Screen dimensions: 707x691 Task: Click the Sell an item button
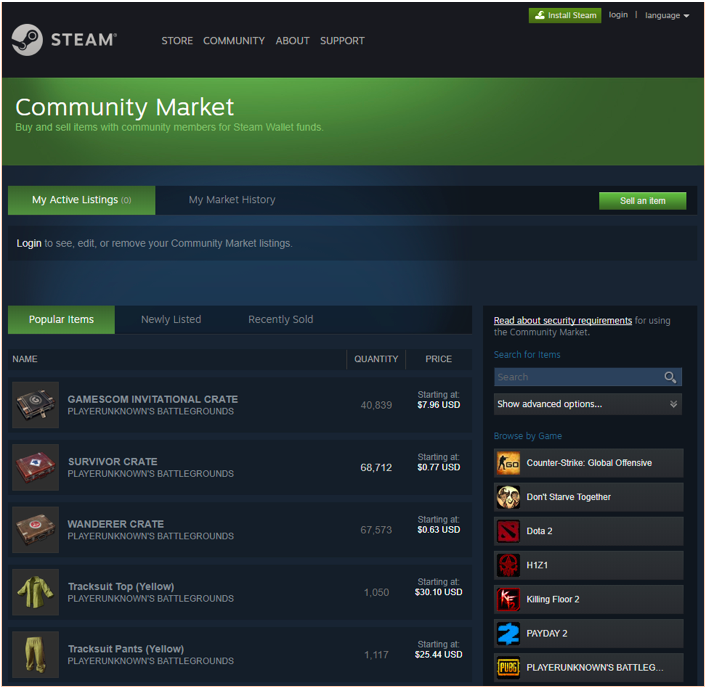[643, 201]
